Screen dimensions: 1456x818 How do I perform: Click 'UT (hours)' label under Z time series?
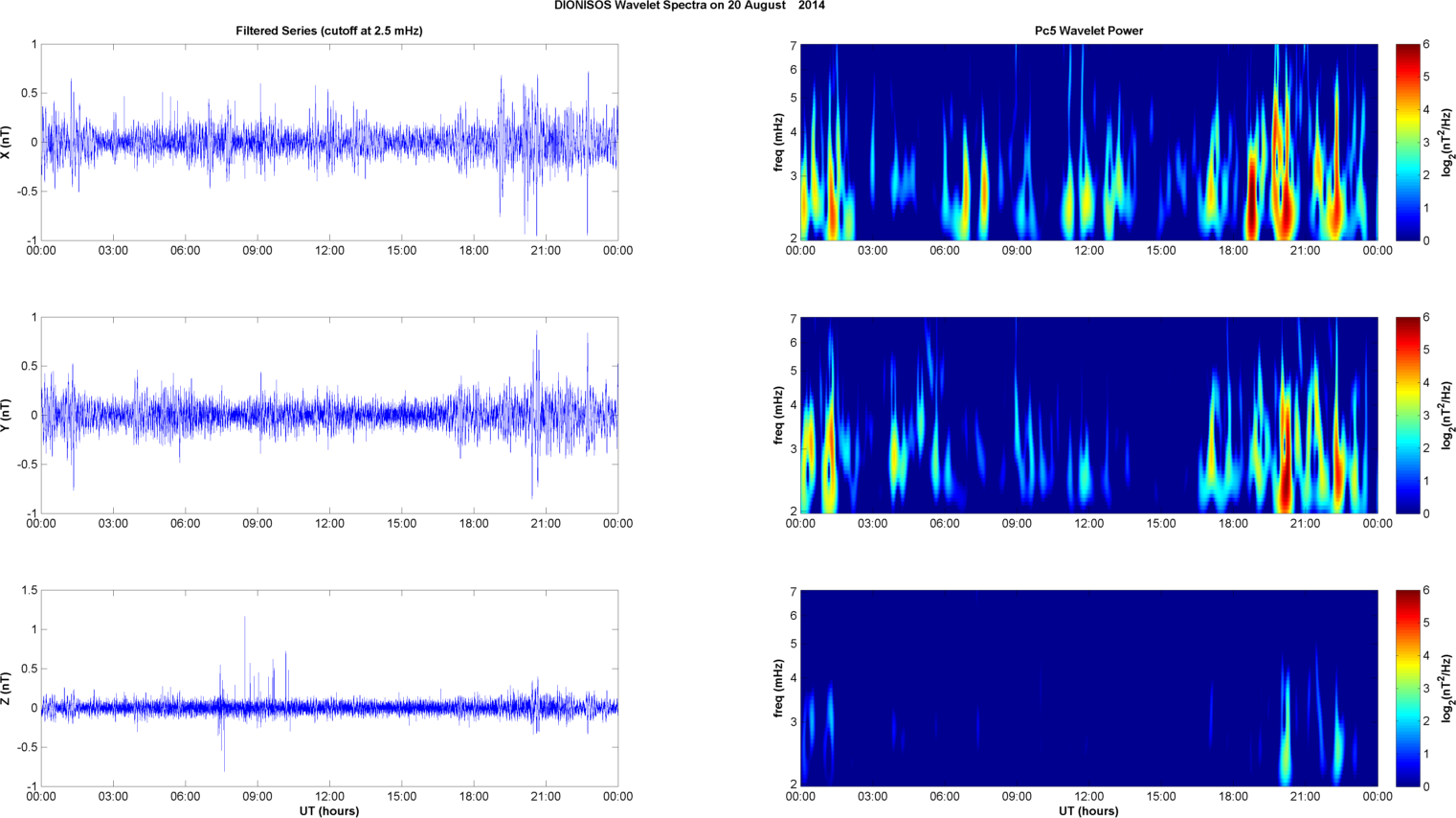click(x=329, y=811)
